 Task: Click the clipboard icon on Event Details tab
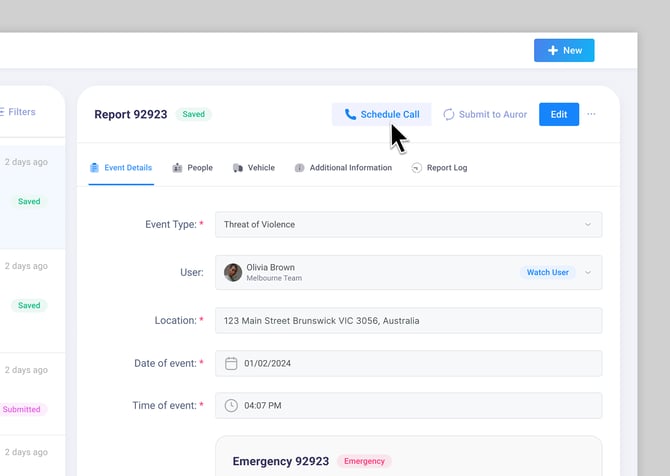[94, 168]
